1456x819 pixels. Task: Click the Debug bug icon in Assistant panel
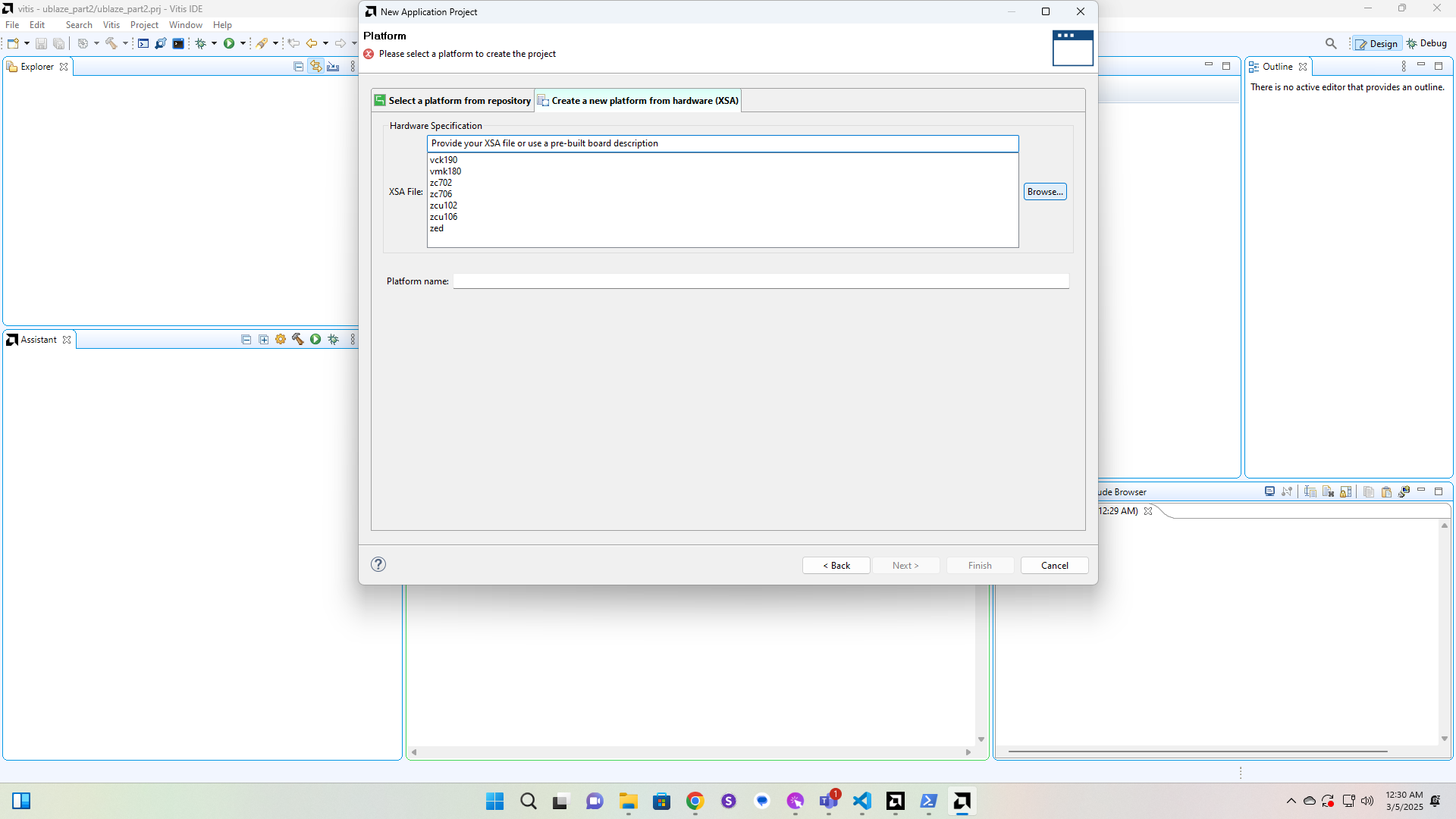pos(334,340)
